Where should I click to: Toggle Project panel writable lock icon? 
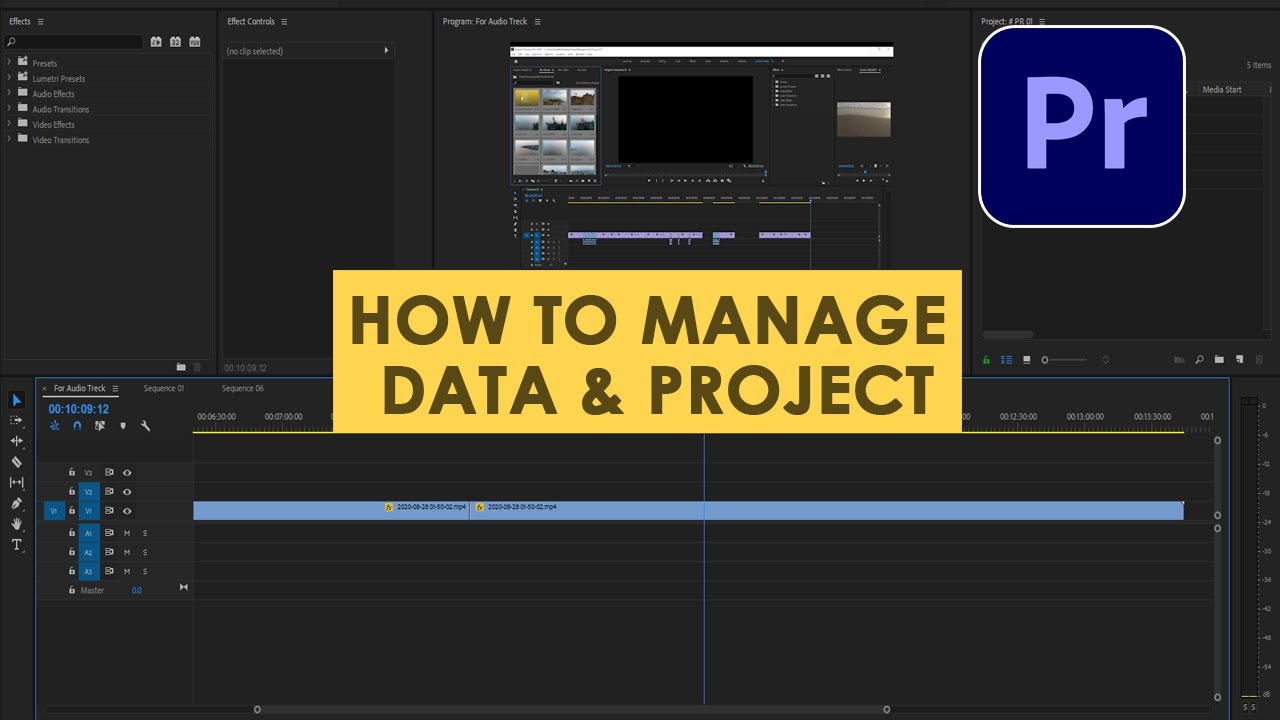coord(987,360)
